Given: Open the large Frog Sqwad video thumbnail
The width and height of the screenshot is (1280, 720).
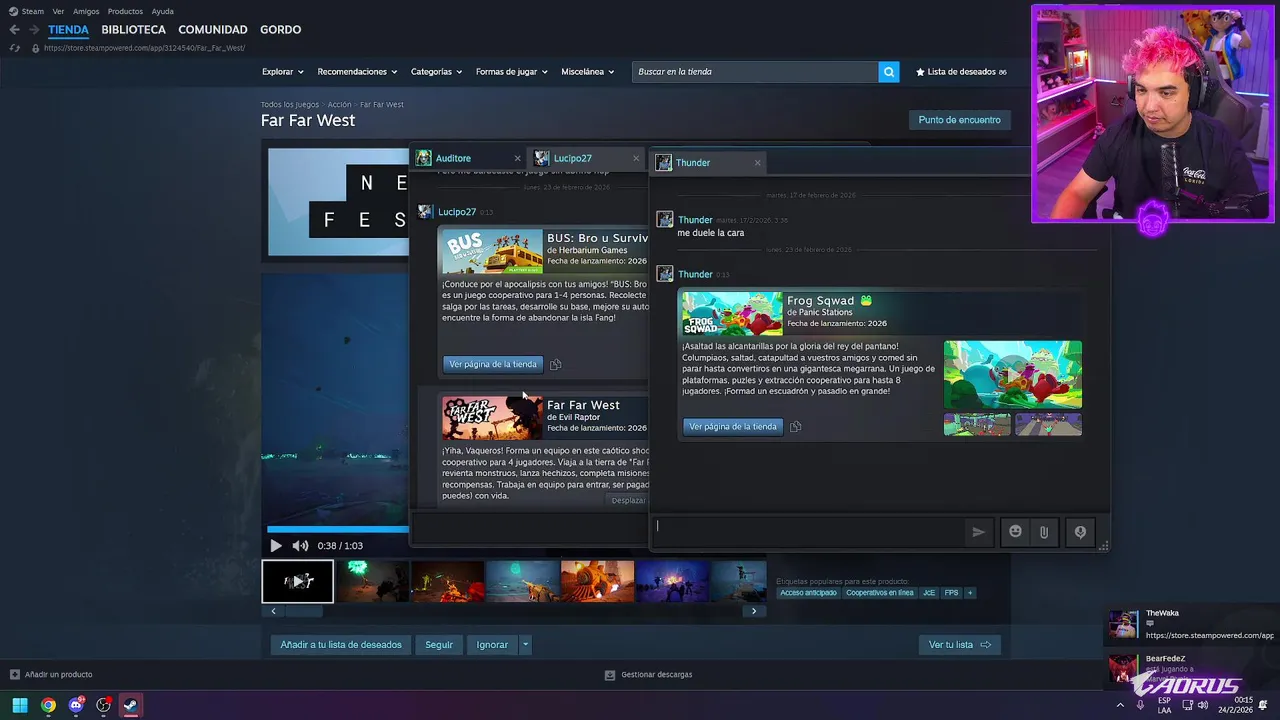Looking at the screenshot, I should click(1012, 375).
